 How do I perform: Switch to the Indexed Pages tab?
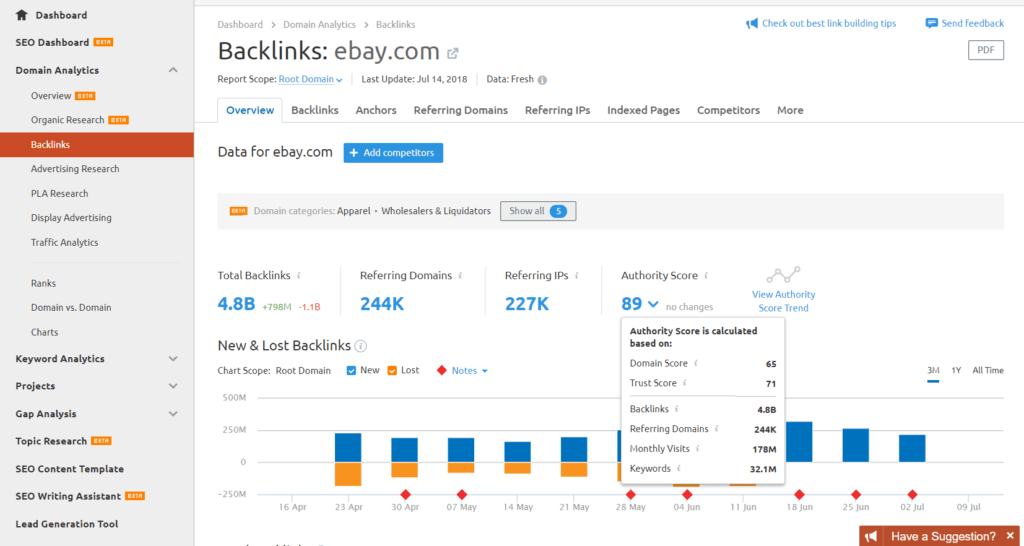(x=643, y=110)
